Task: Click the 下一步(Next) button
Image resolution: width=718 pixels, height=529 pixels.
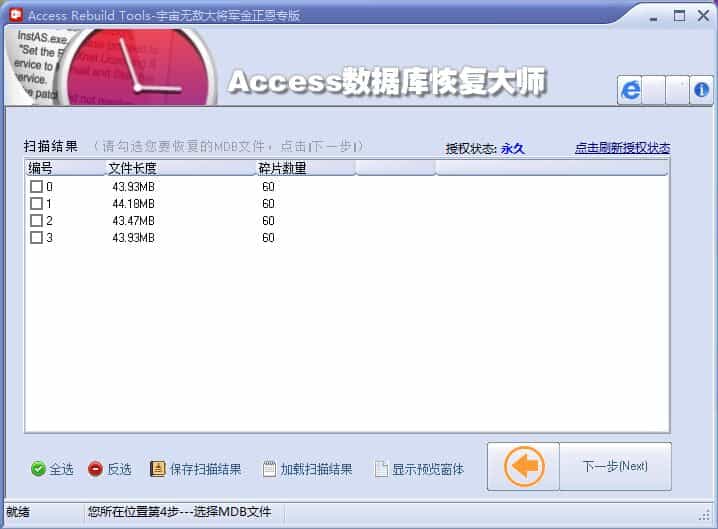Action: point(615,466)
